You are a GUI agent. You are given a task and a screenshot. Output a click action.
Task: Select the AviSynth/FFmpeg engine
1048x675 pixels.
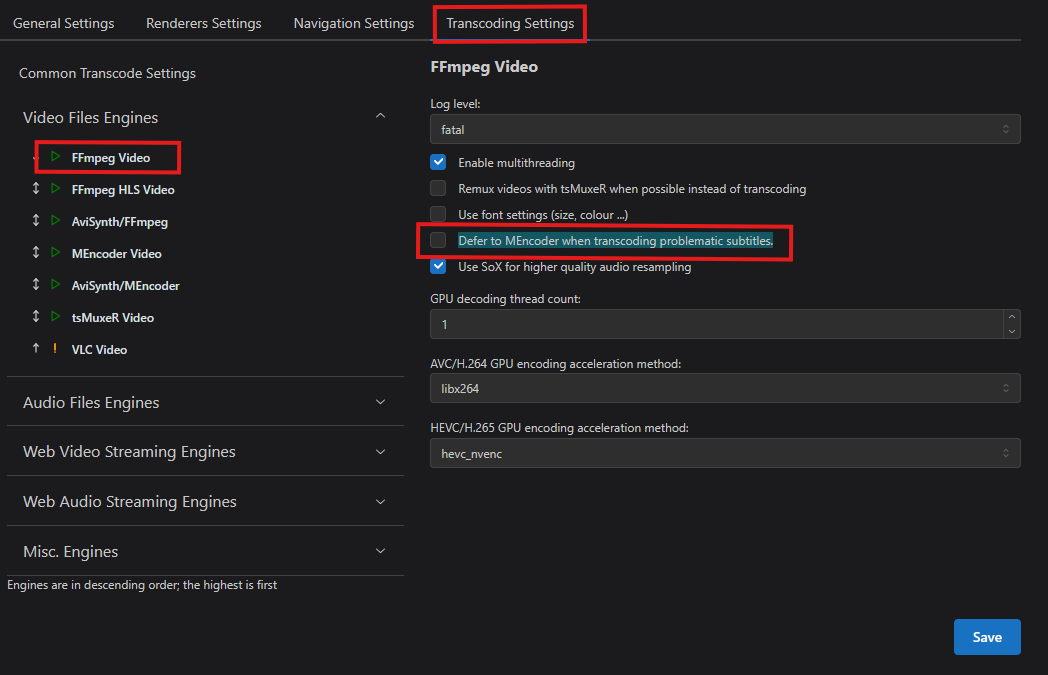120,221
